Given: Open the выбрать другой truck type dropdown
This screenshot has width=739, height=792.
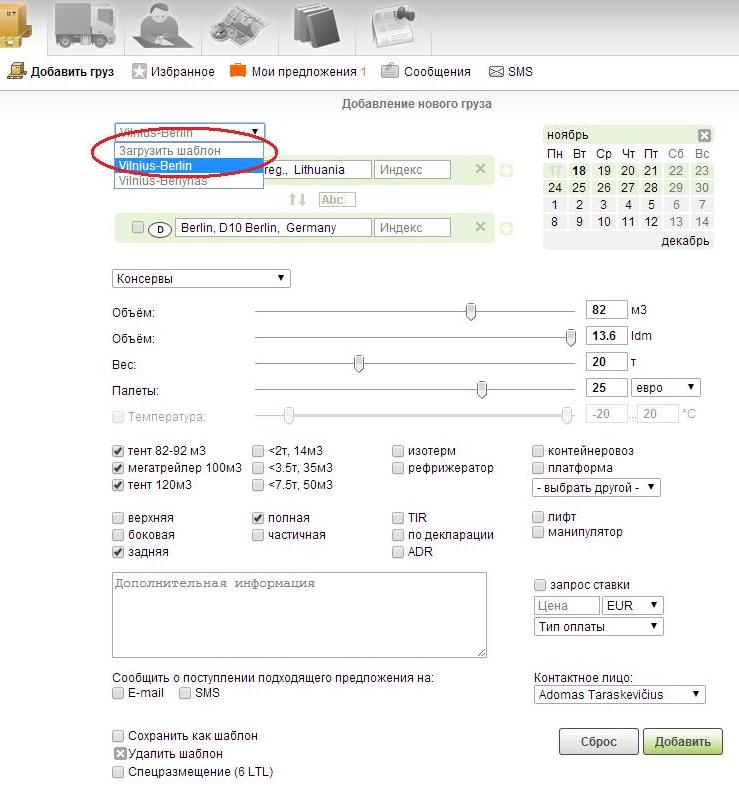Looking at the screenshot, I should pyautogui.click(x=596, y=487).
